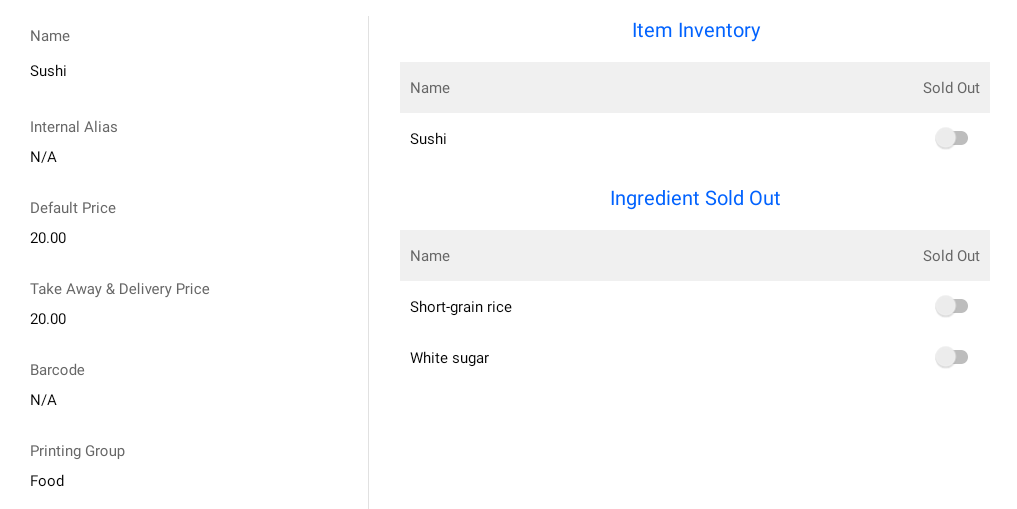Click the Printing Group value Food
Screen dimensions: 1017x509
tap(47, 481)
